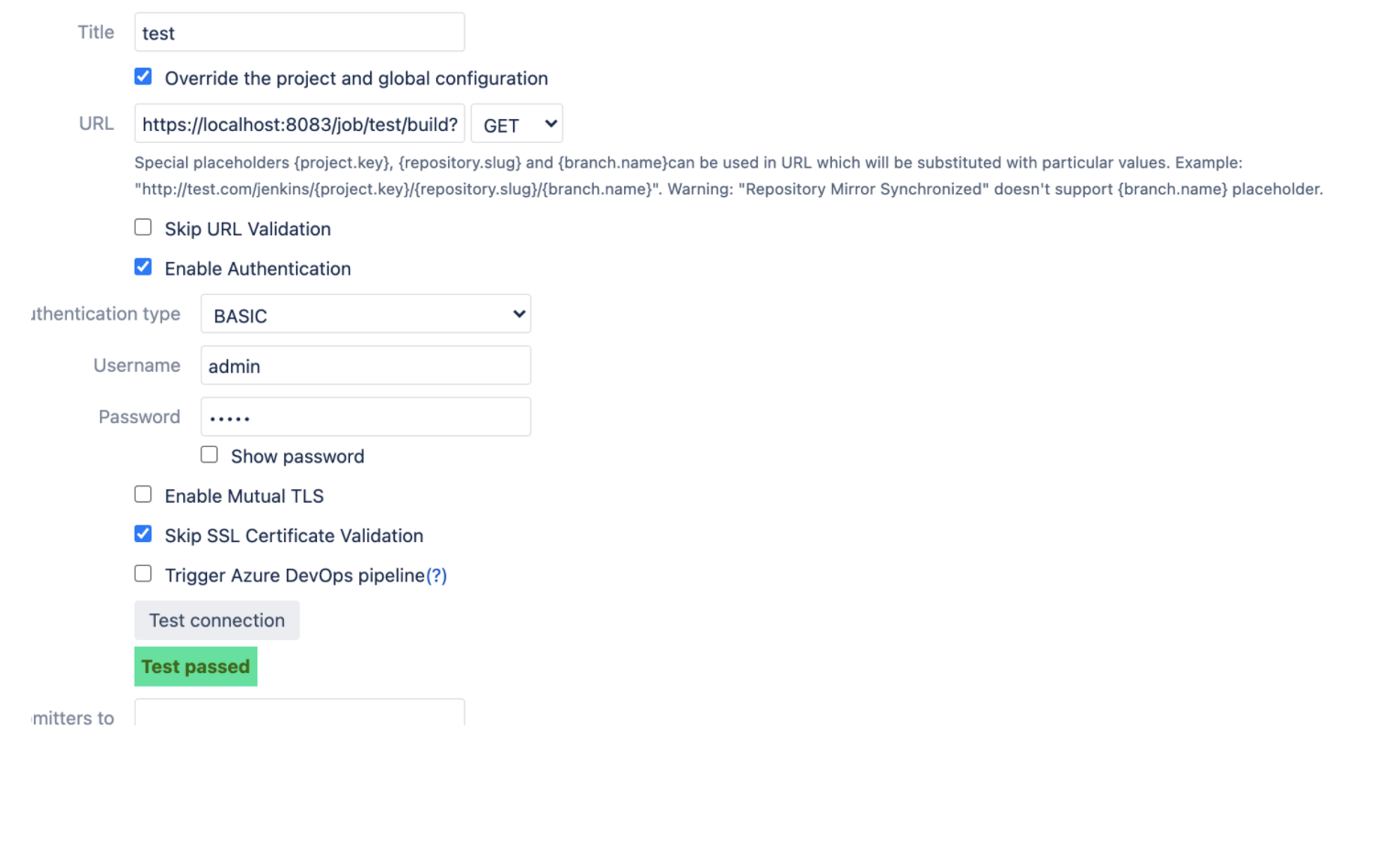Uncheck Skip SSL Certificate Validation
Viewport: 1400px width, 859px height.
coord(143,534)
